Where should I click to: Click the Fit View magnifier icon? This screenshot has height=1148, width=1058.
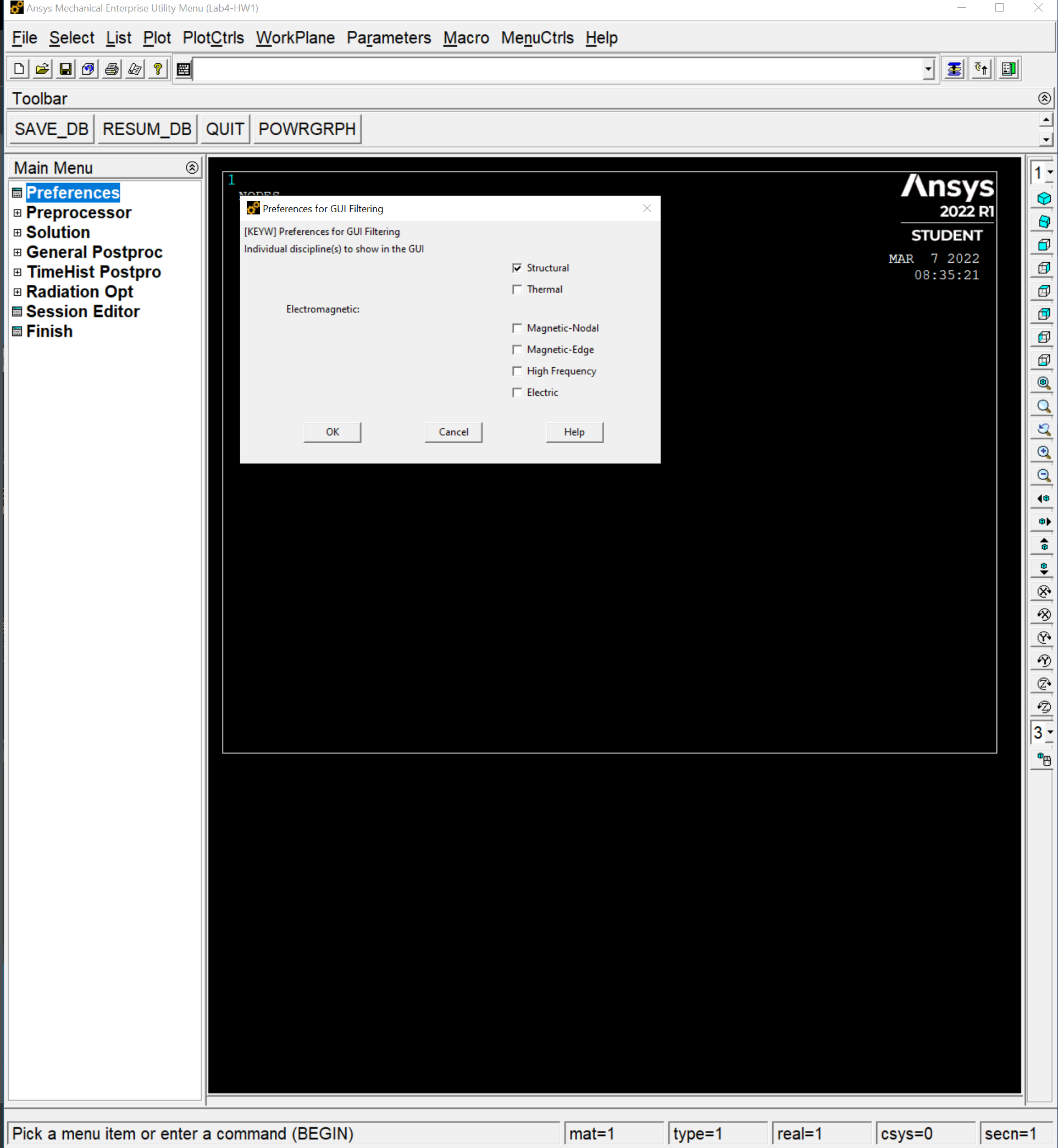pyautogui.click(x=1044, y=383)
